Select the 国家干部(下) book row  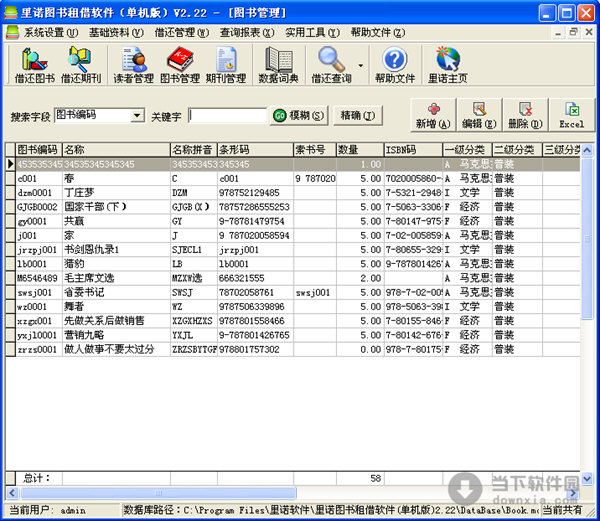293,207
